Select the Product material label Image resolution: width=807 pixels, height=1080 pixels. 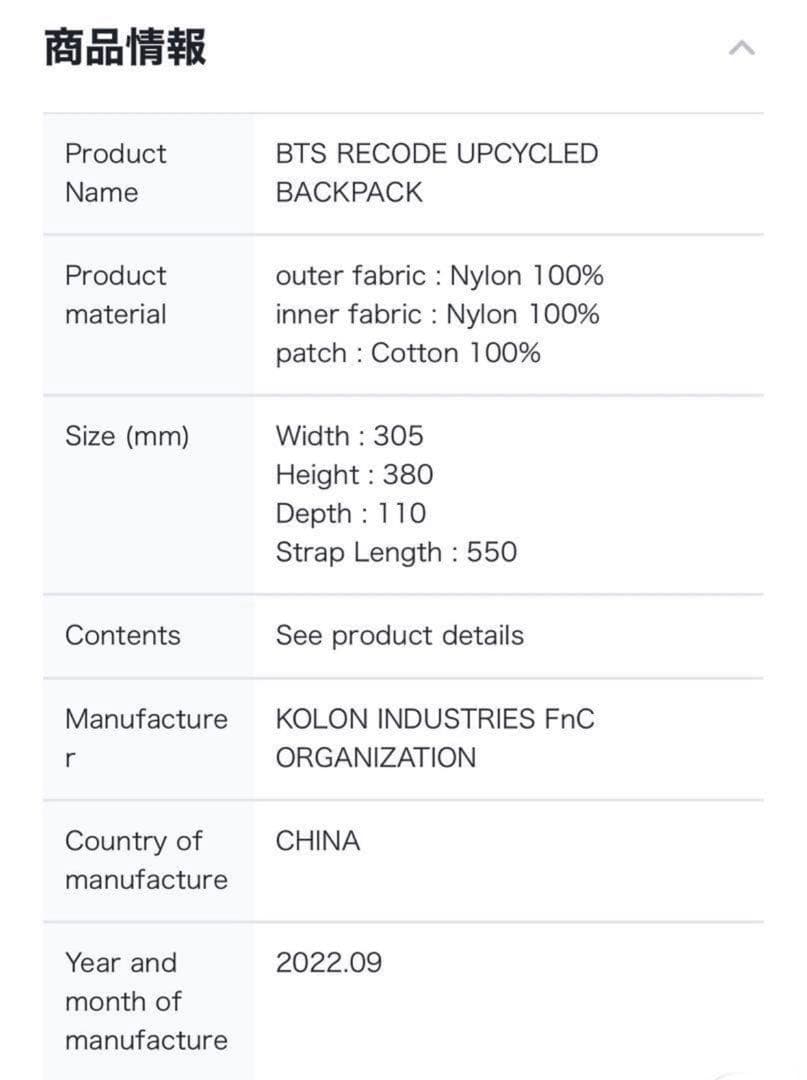coord(115,295)
